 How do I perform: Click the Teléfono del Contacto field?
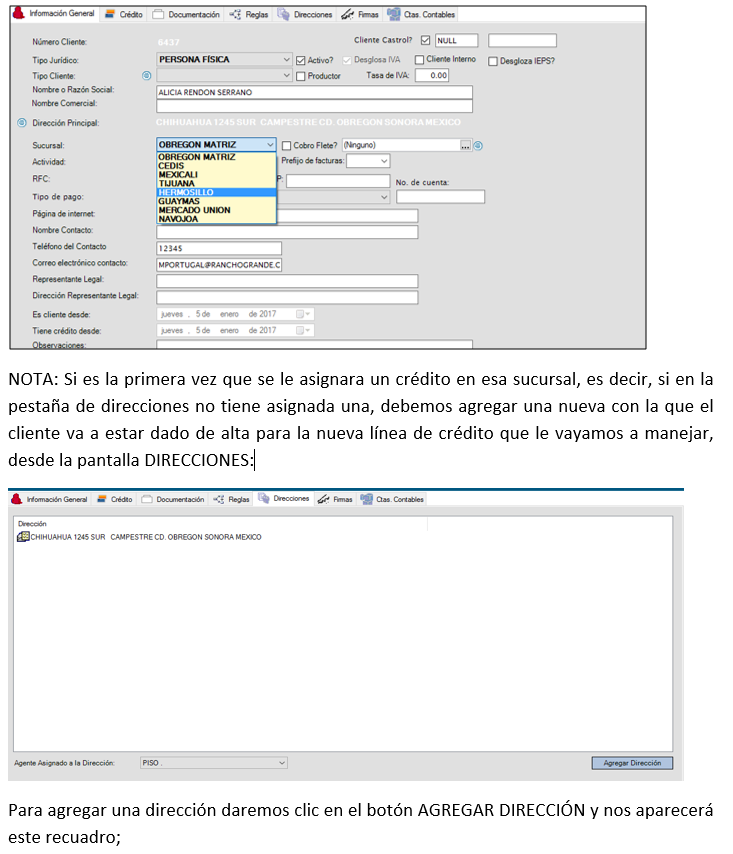pyautogui.click(x=219, y=248)
